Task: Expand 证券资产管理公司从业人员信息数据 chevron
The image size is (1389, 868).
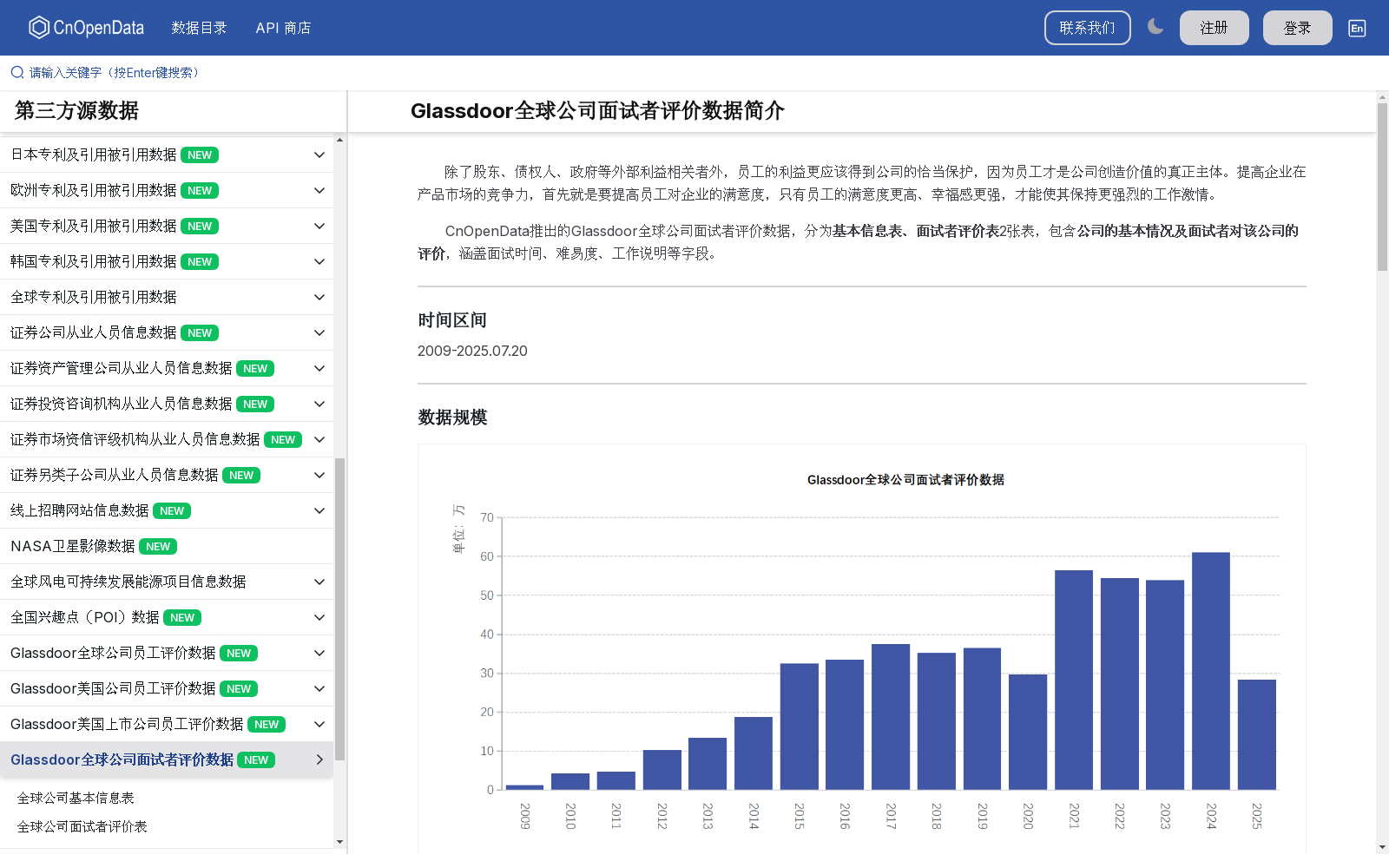Action: pos(319,368)
